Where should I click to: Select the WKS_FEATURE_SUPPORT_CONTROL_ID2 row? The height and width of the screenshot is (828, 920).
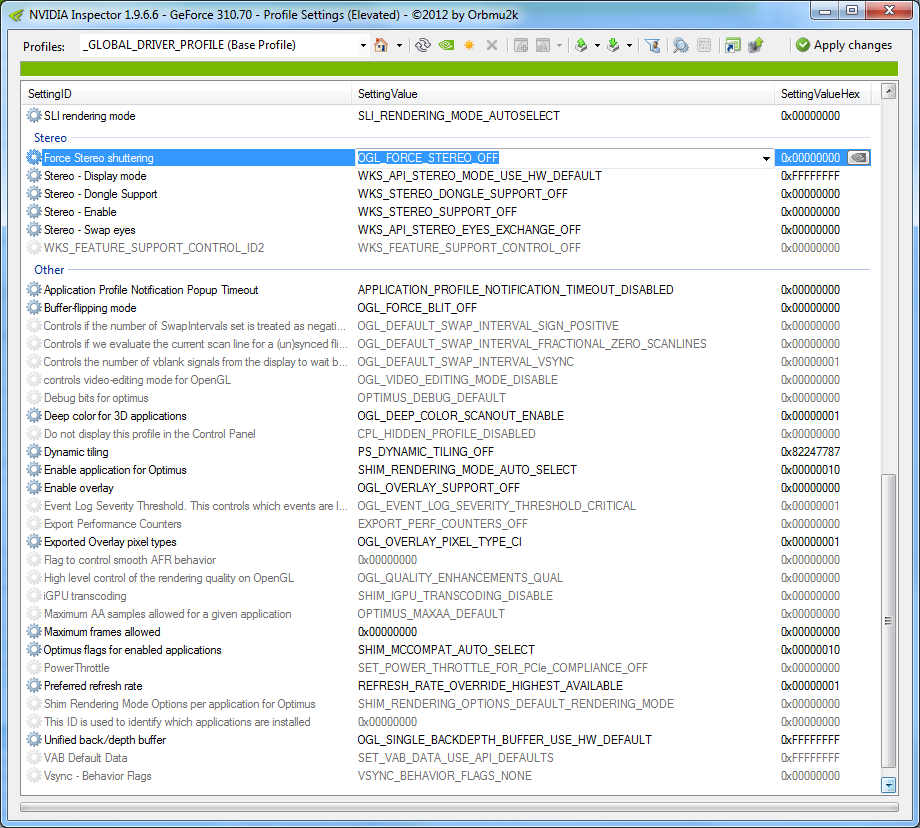coord(446,248)
